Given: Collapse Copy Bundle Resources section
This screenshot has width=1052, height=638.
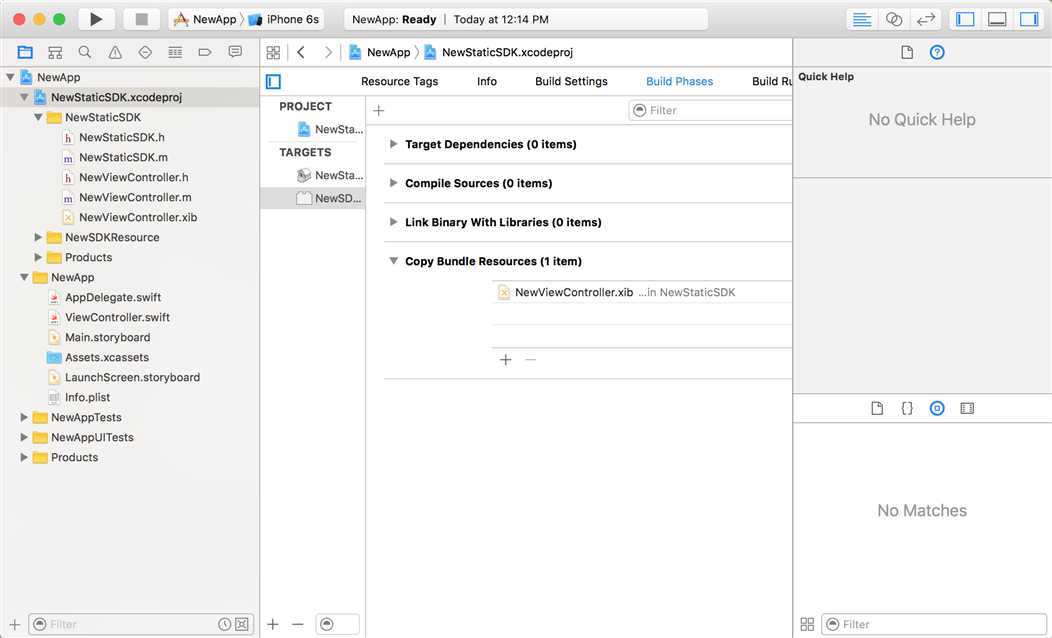Looking at the screenshot, I should point(394,261).
